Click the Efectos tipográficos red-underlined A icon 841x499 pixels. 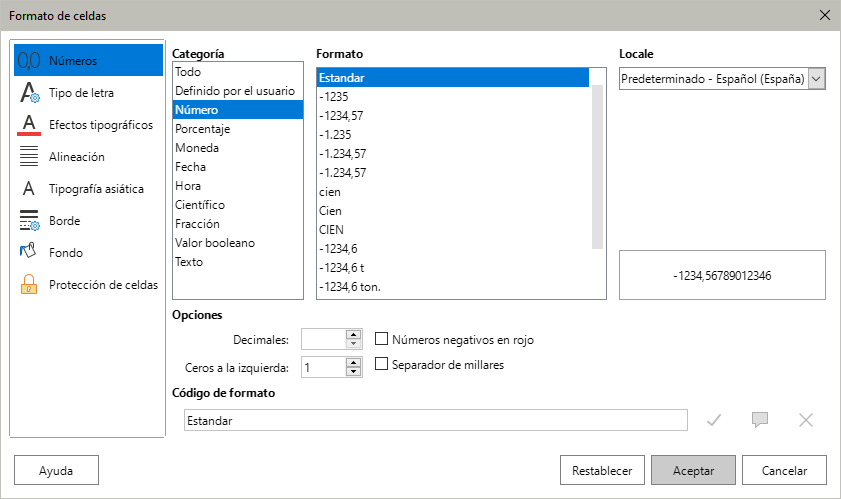coord(29,124)
